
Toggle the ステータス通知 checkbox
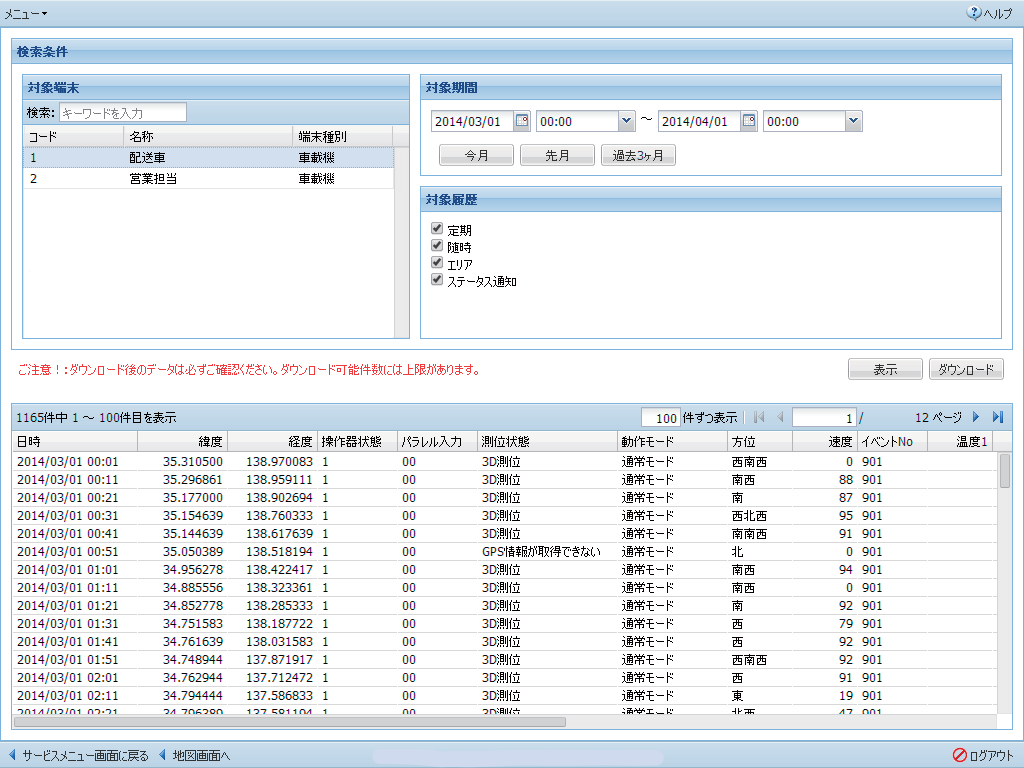click(x=437, y=279)
